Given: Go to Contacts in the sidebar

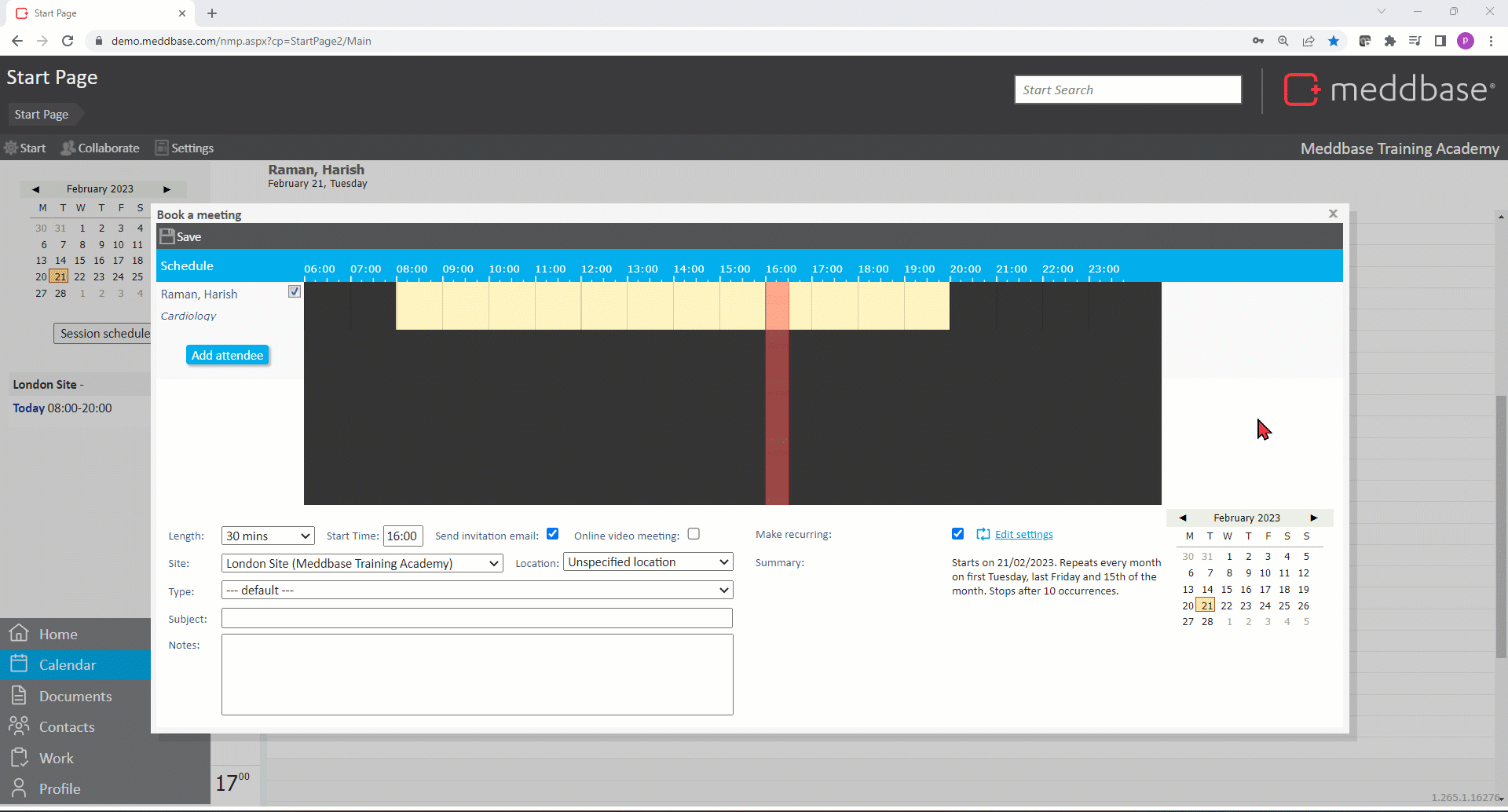Looking at the screenshot, I should tap(67, 726).
